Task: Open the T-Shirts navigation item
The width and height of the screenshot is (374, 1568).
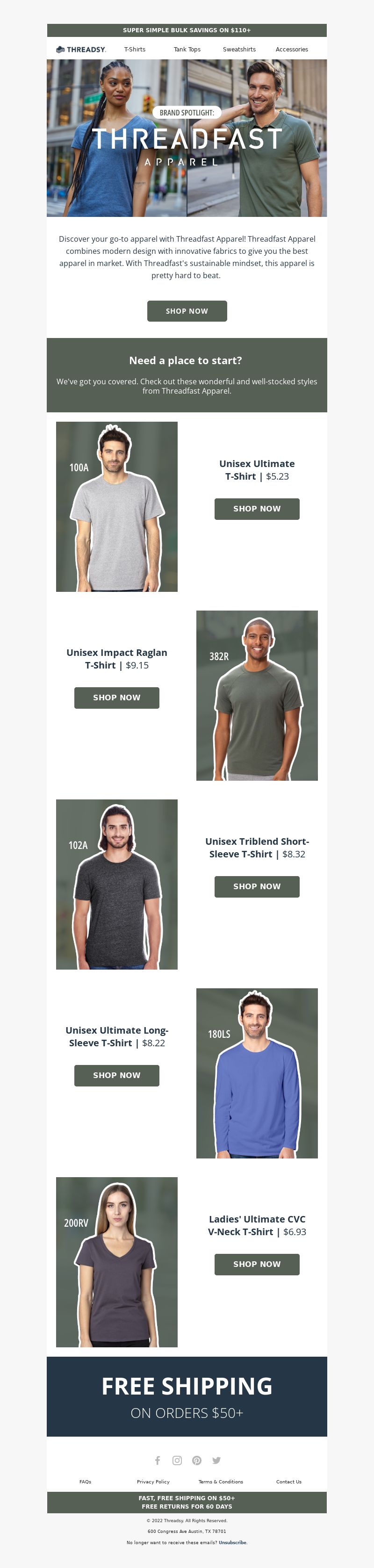Action: click(x=135, y=49)
